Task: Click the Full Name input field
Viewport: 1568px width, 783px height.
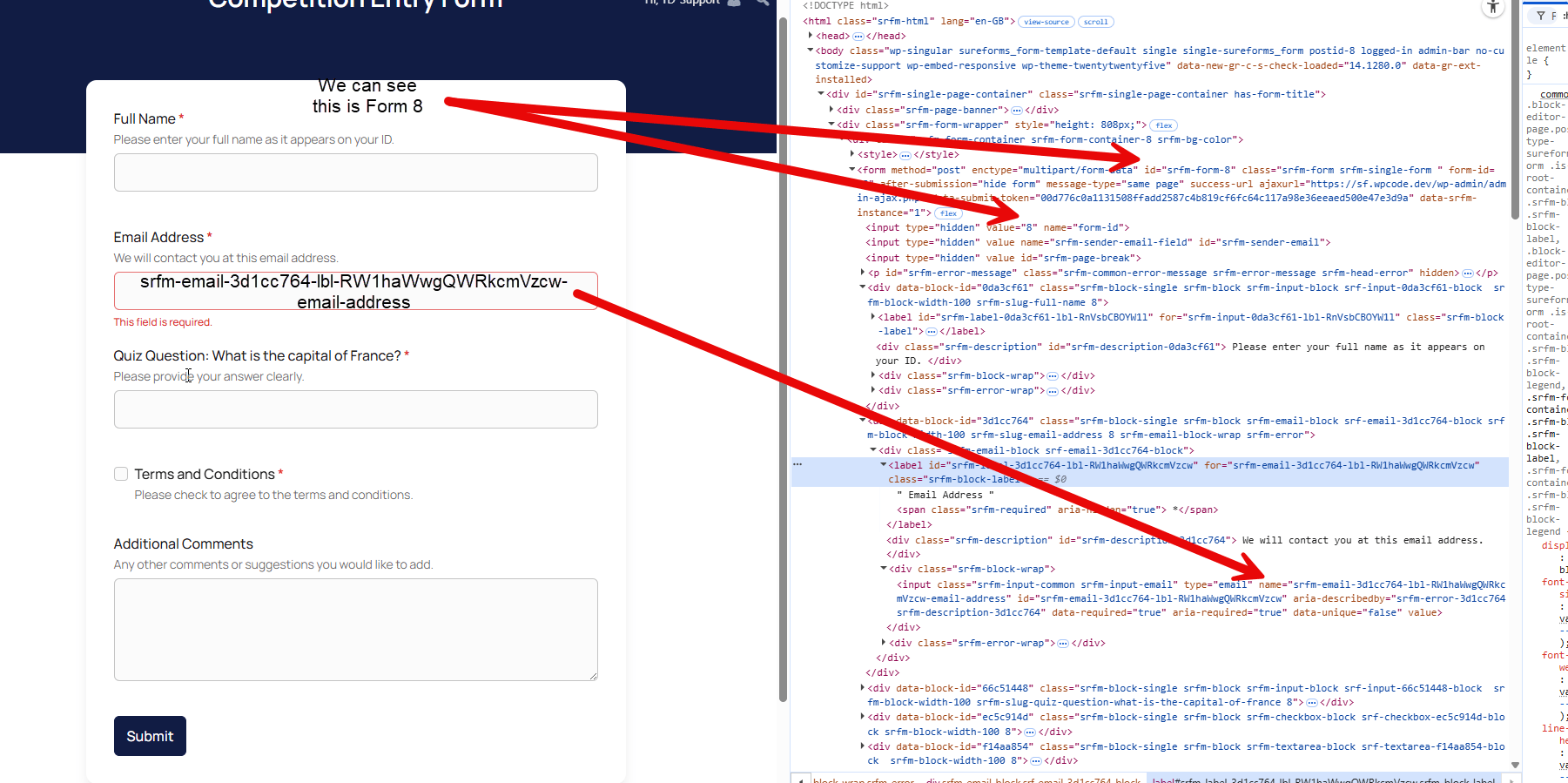Action: pos(355,172)
